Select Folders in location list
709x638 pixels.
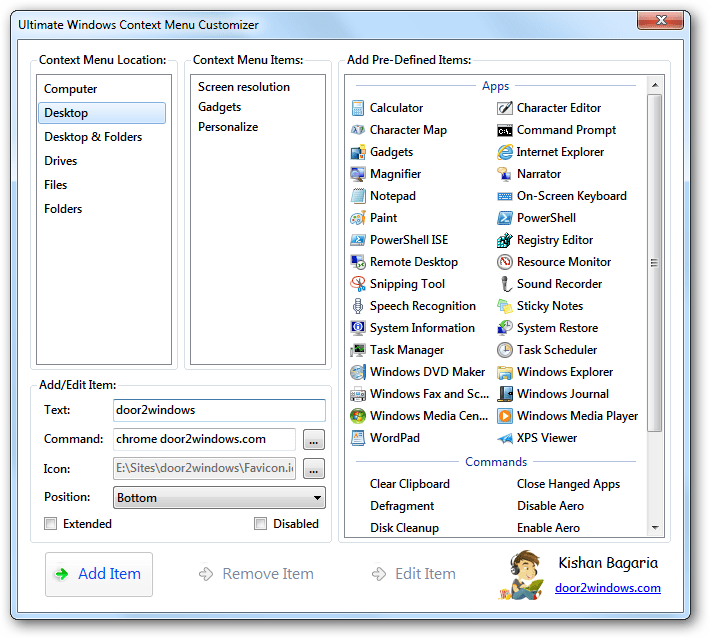coord(102,209)
